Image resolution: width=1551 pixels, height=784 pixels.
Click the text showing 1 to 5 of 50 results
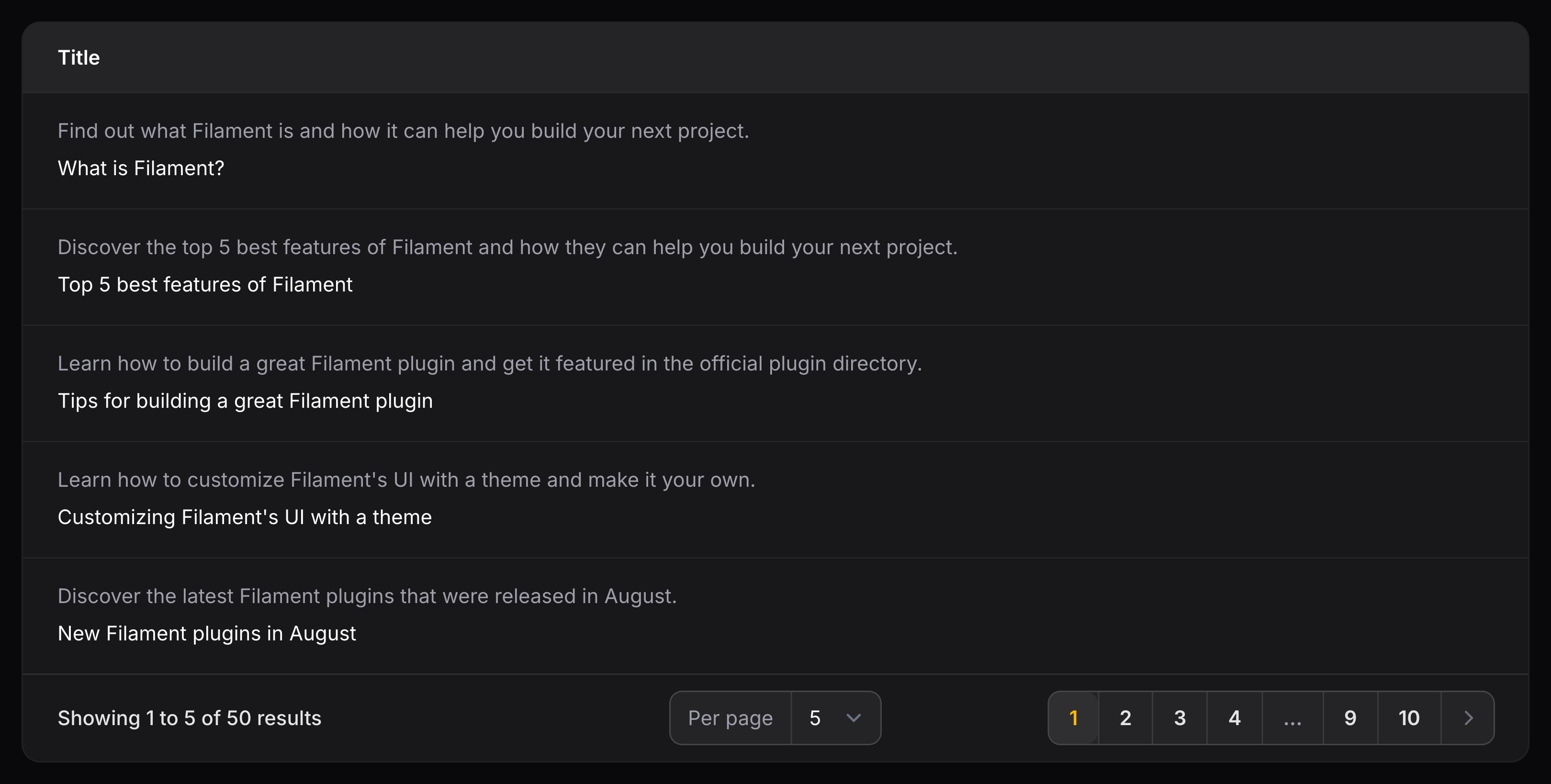click(189, 718)
